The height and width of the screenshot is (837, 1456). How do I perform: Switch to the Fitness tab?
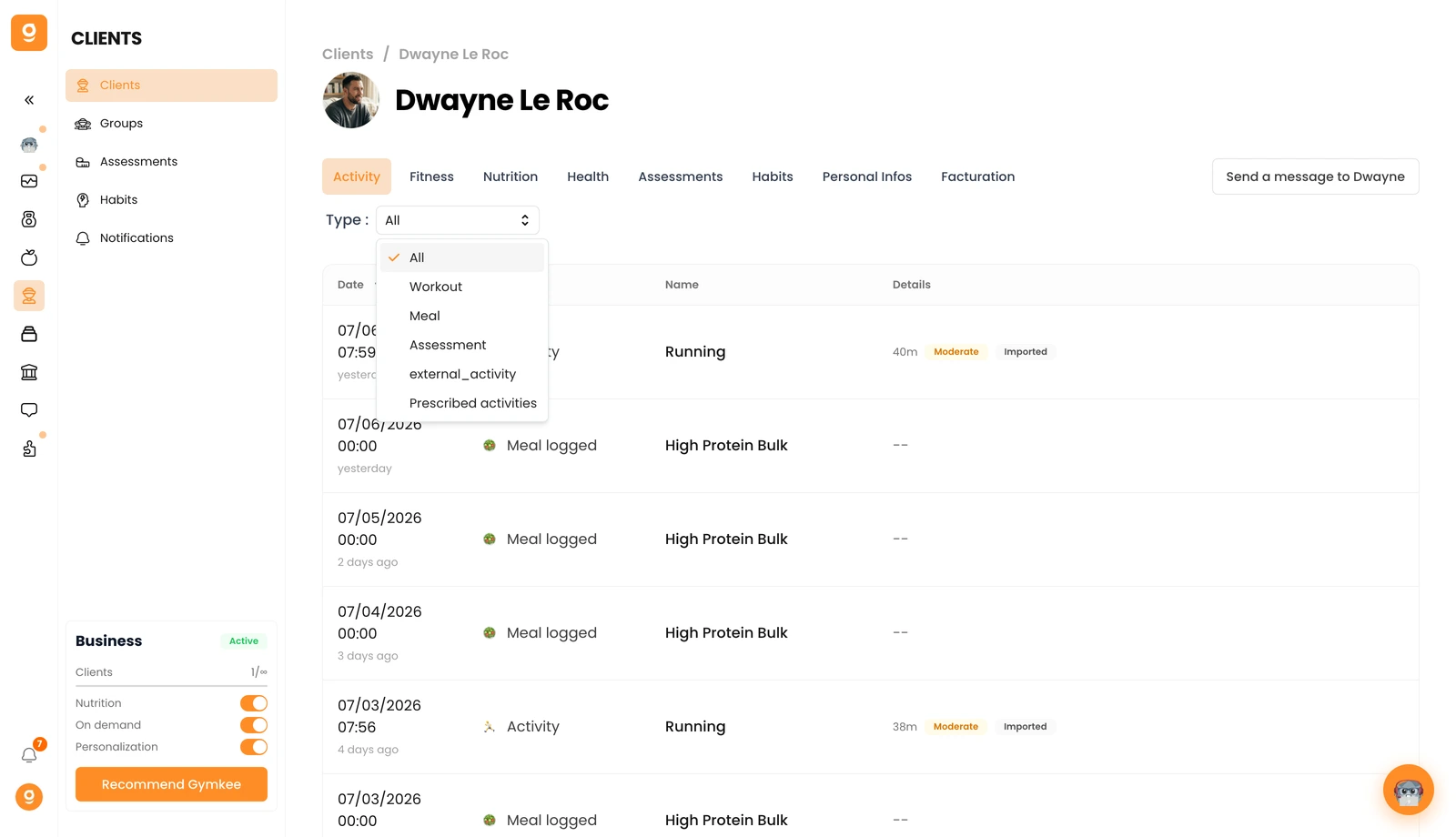point(431,176)
